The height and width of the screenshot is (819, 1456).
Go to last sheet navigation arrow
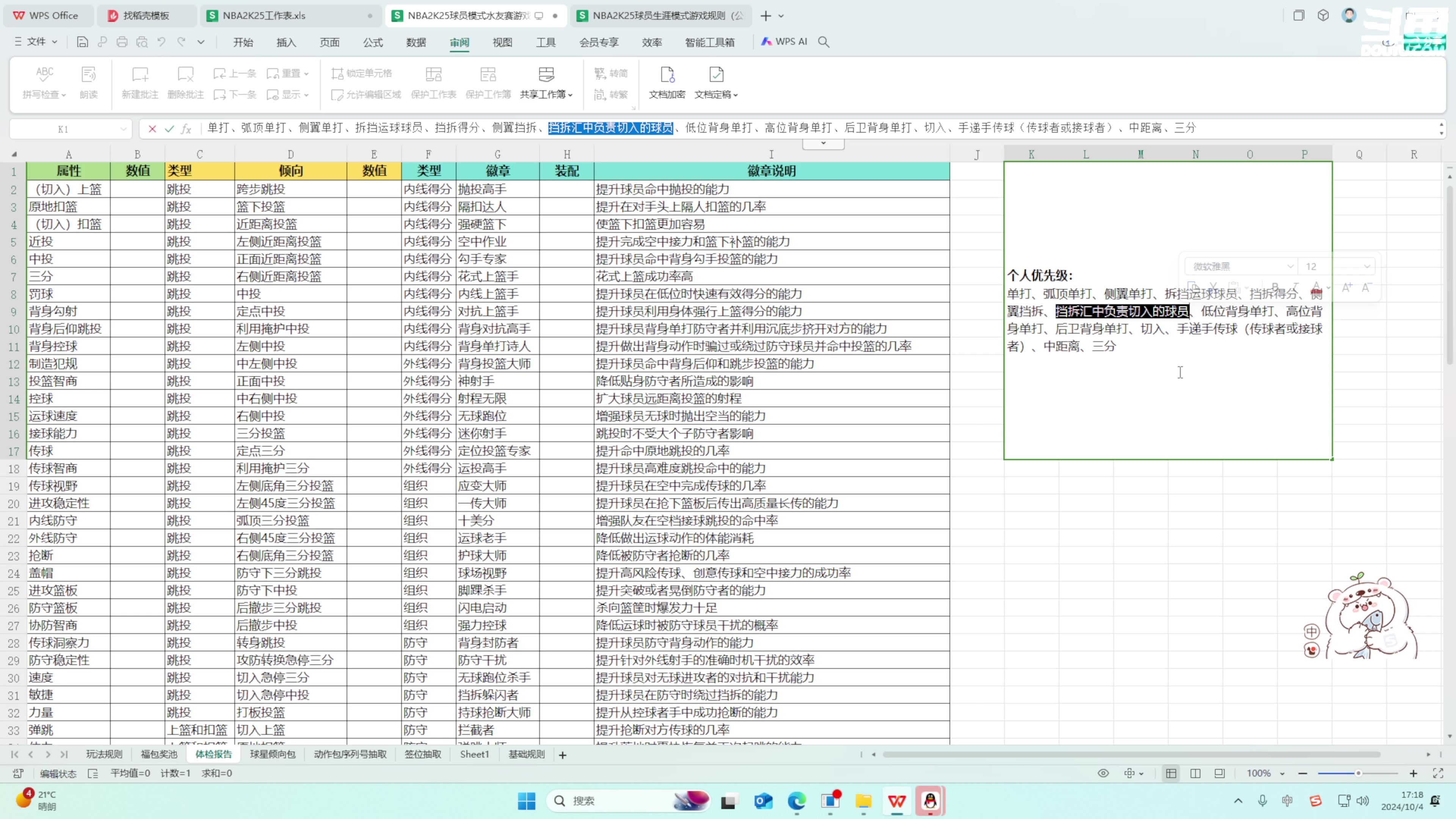(x=64, y=755)
